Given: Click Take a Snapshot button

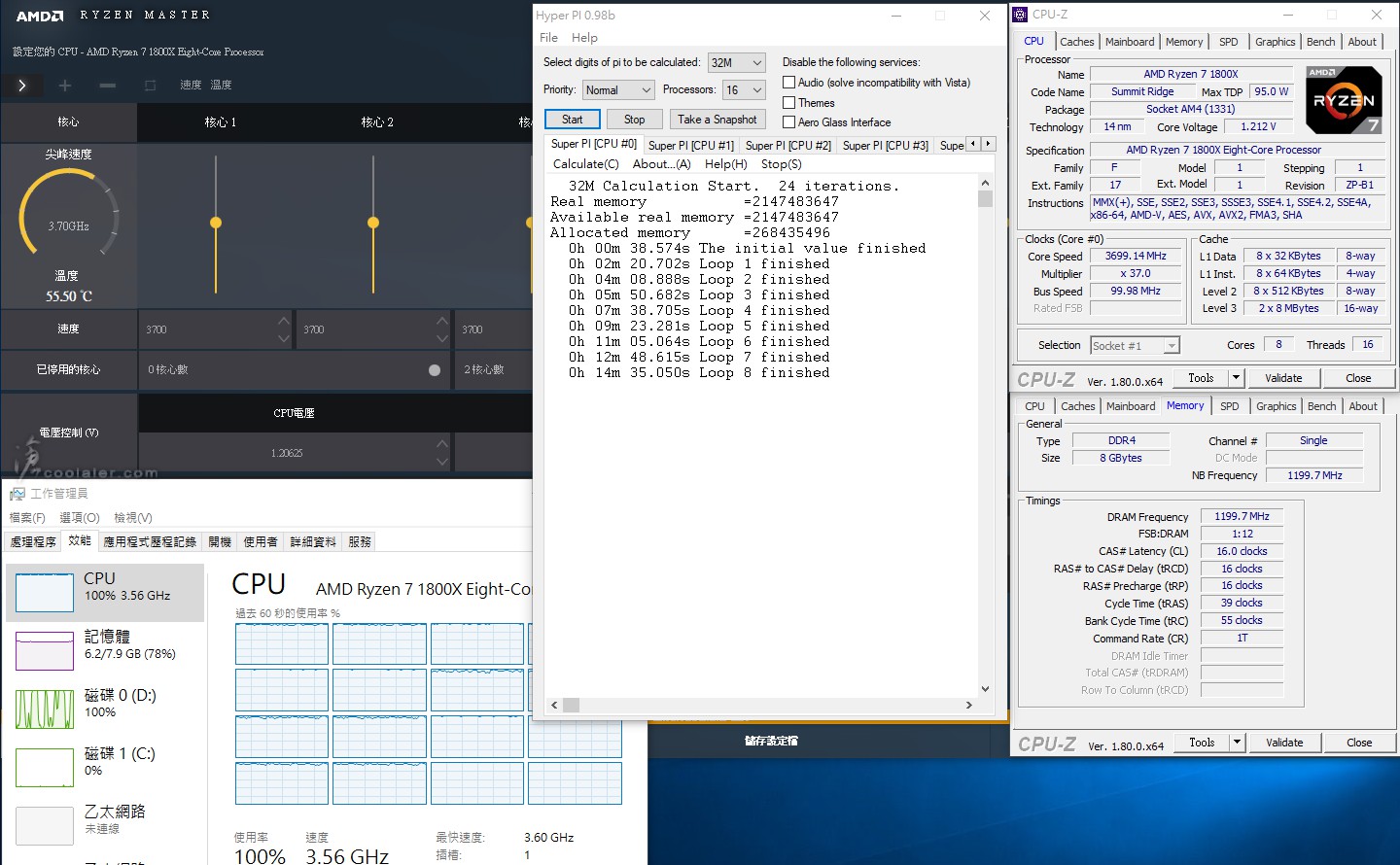Looking at the screenshot, I should coord(717,120).
